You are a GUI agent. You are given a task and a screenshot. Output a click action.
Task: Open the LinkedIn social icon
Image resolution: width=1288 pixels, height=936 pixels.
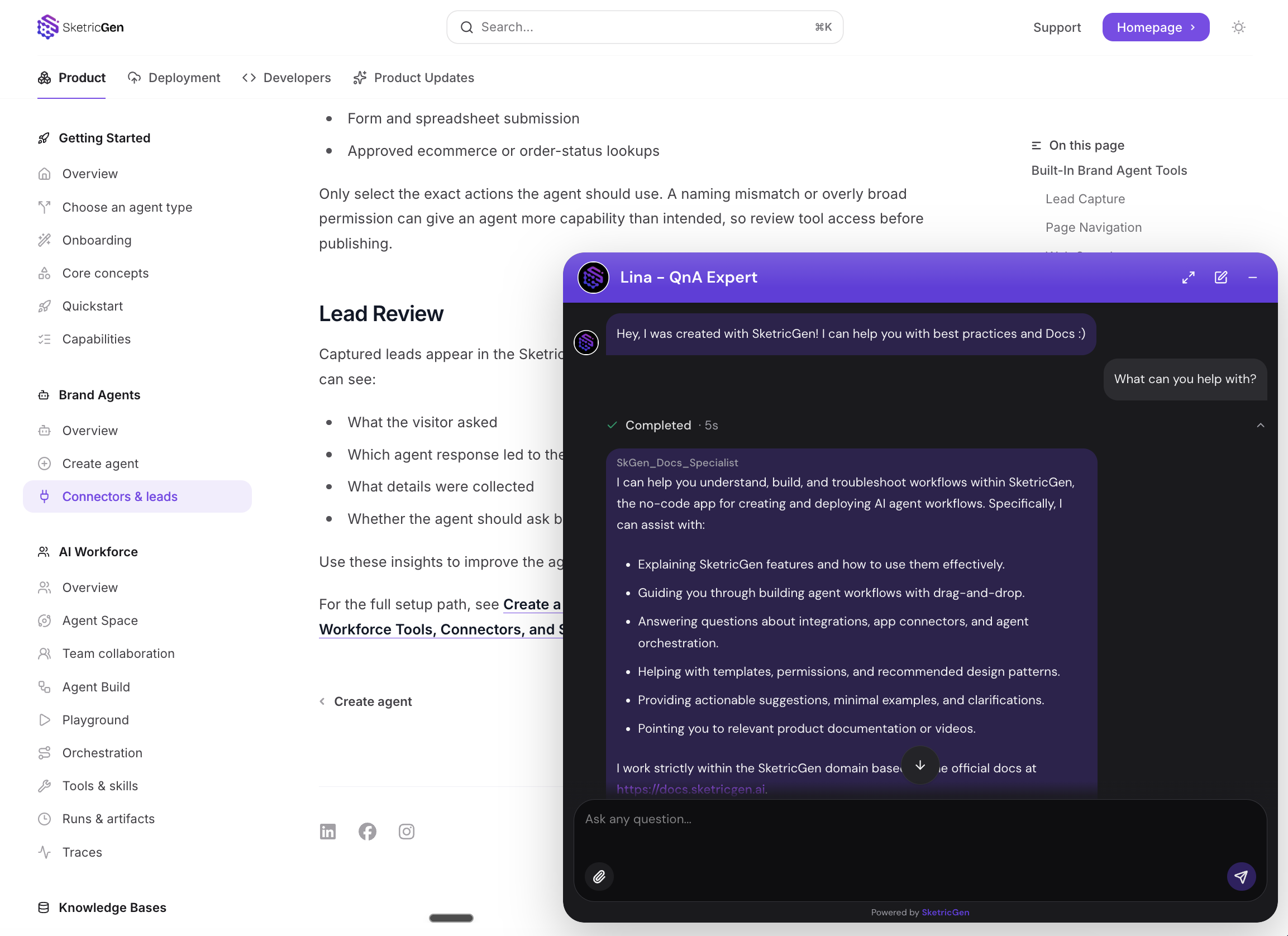click(x=328, y=832)
